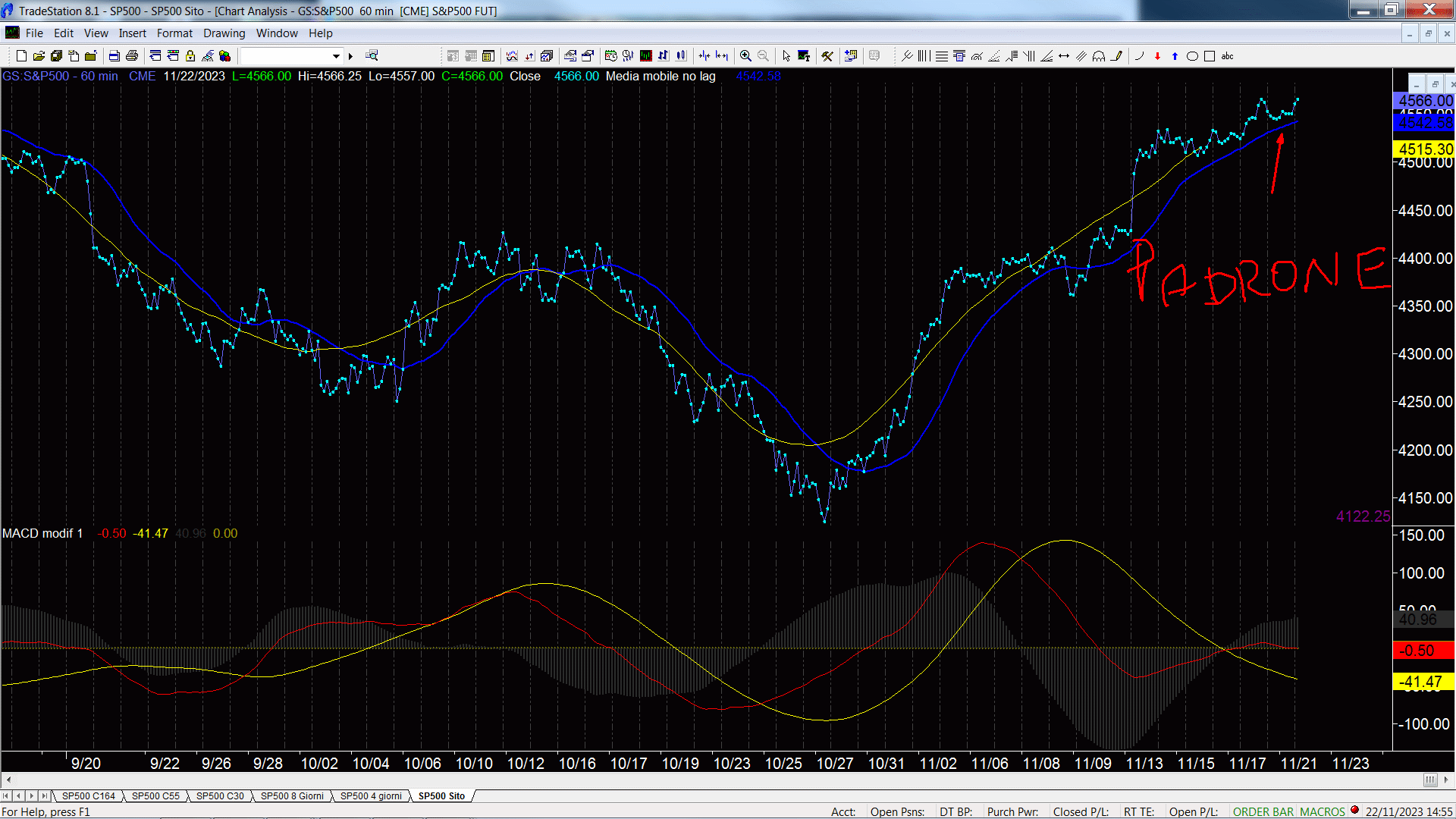Click the colored cubes icon
The height and width of the screenshot is (819, 1456).
click(224, 55)
